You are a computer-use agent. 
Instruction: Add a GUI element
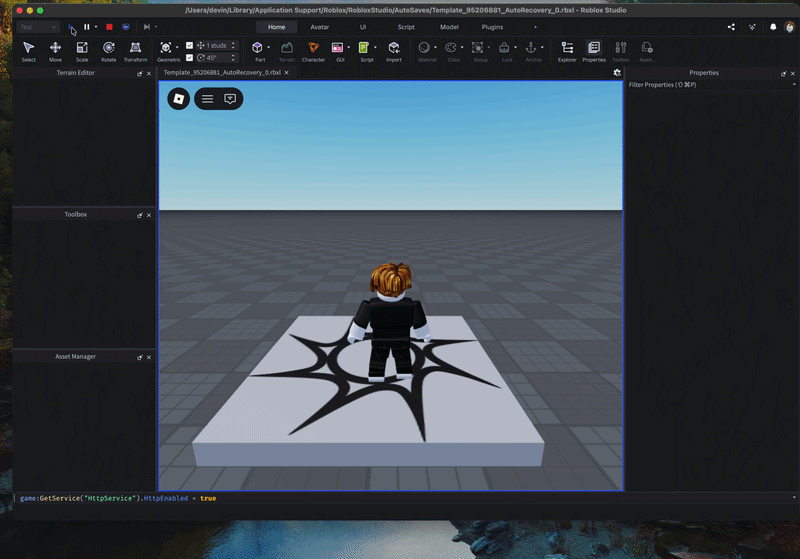point(337,48)
